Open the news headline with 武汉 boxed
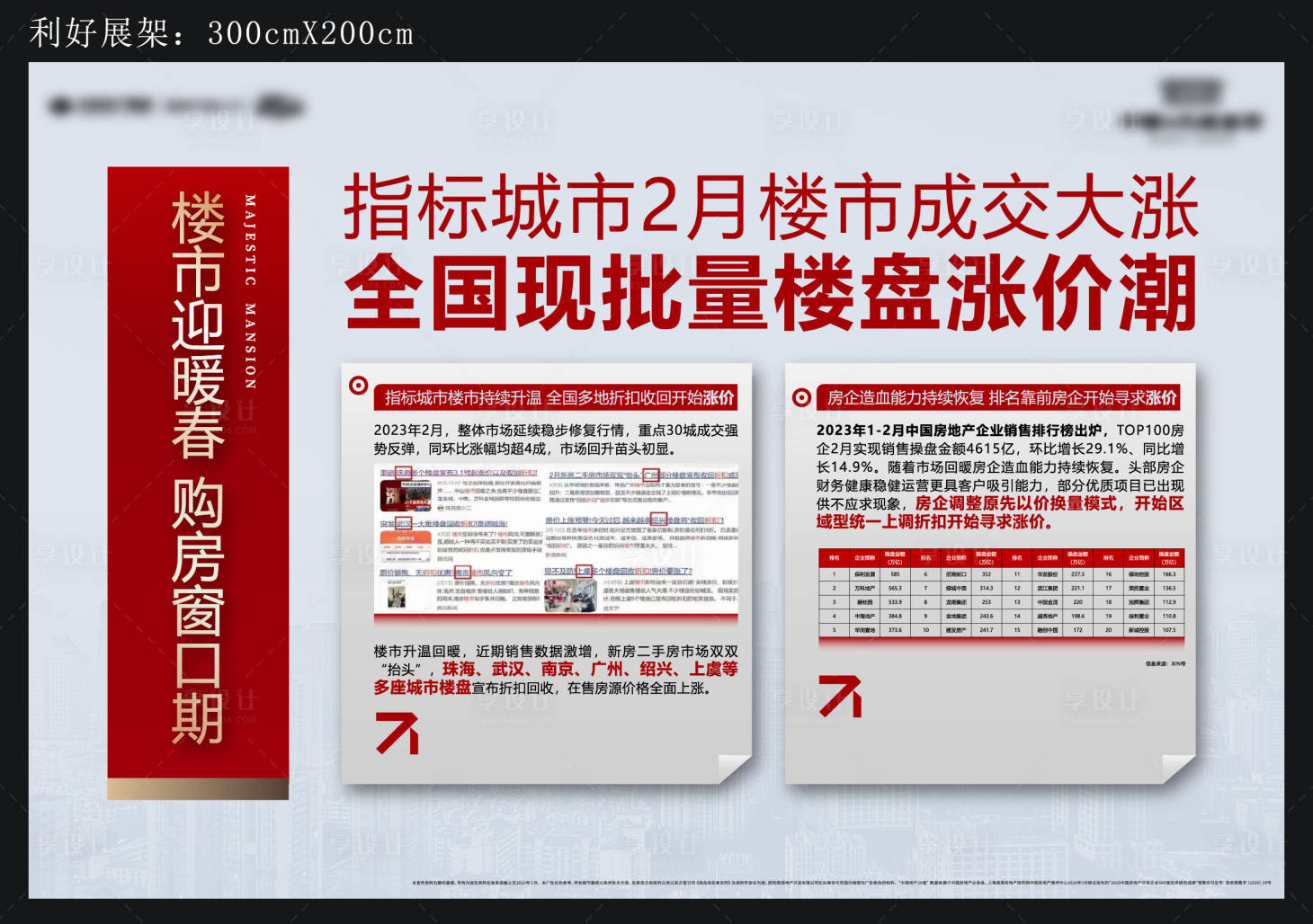1313x924 pixels. click(444, 524)
